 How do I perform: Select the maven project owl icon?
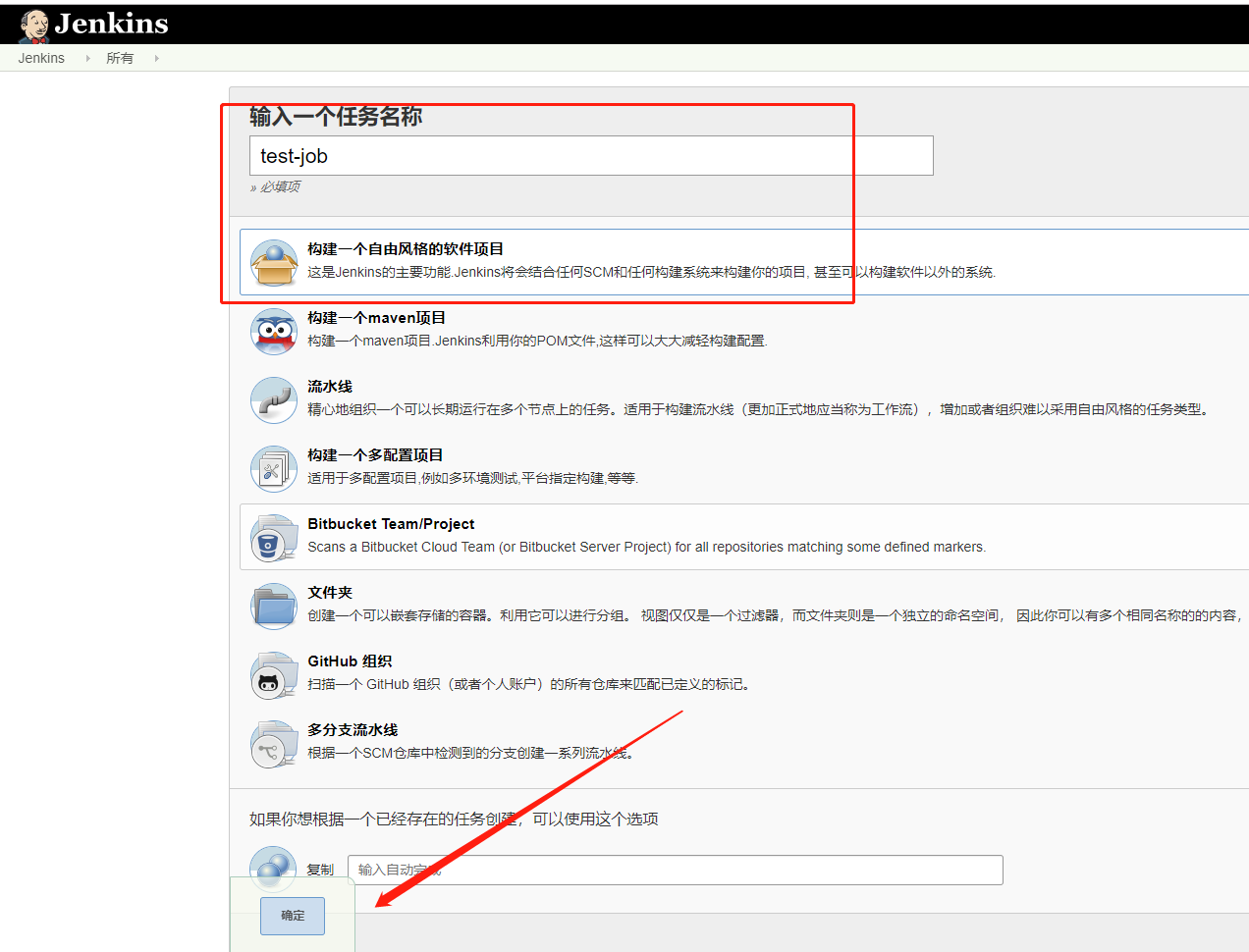tap(274, 331)
